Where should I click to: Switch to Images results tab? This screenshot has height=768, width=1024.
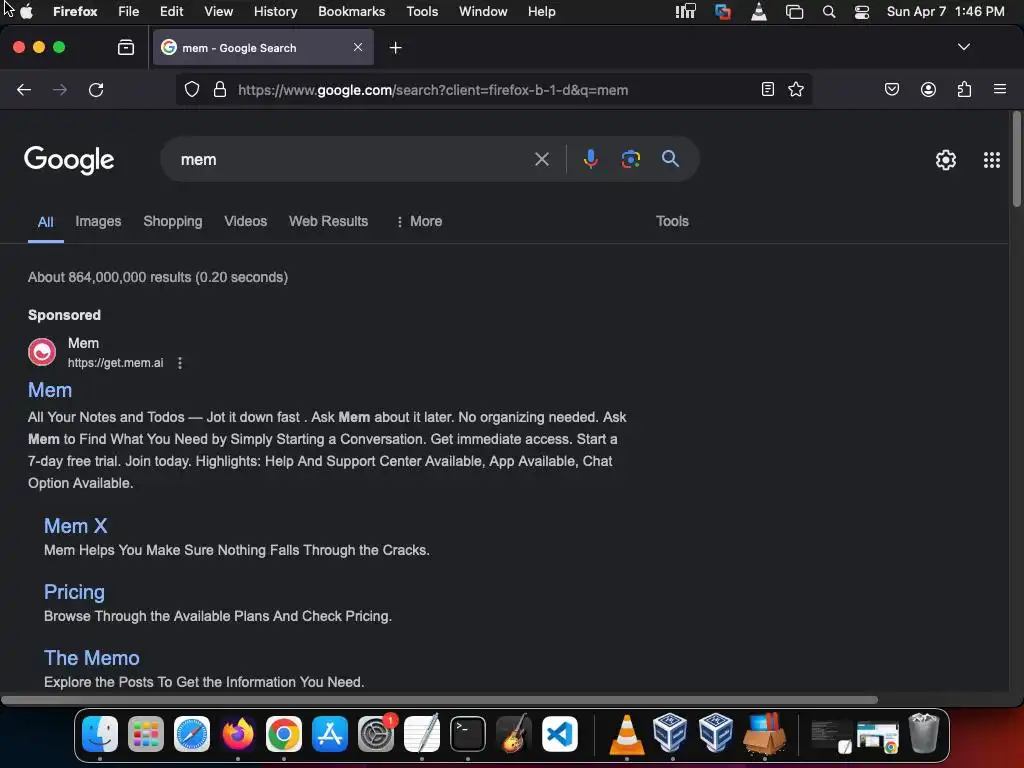pyautogui.click(x=98, y=221)
